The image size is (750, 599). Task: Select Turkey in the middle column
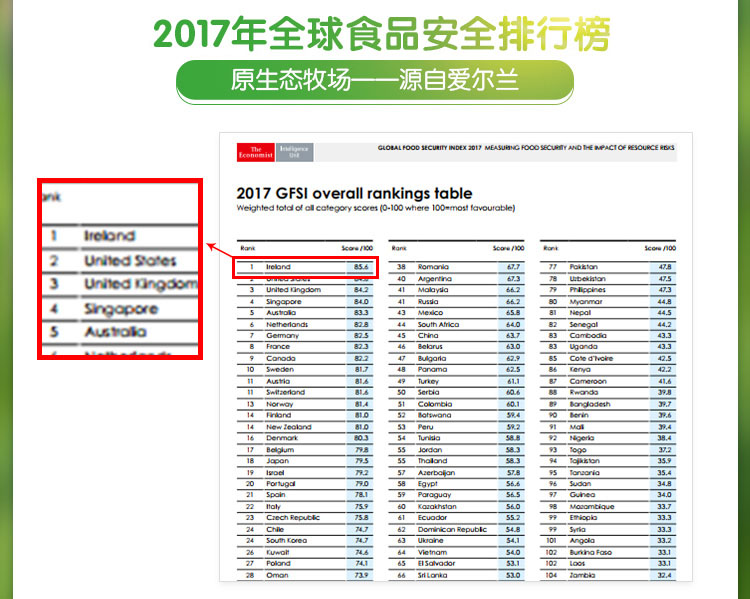click(x=428, y=381)
